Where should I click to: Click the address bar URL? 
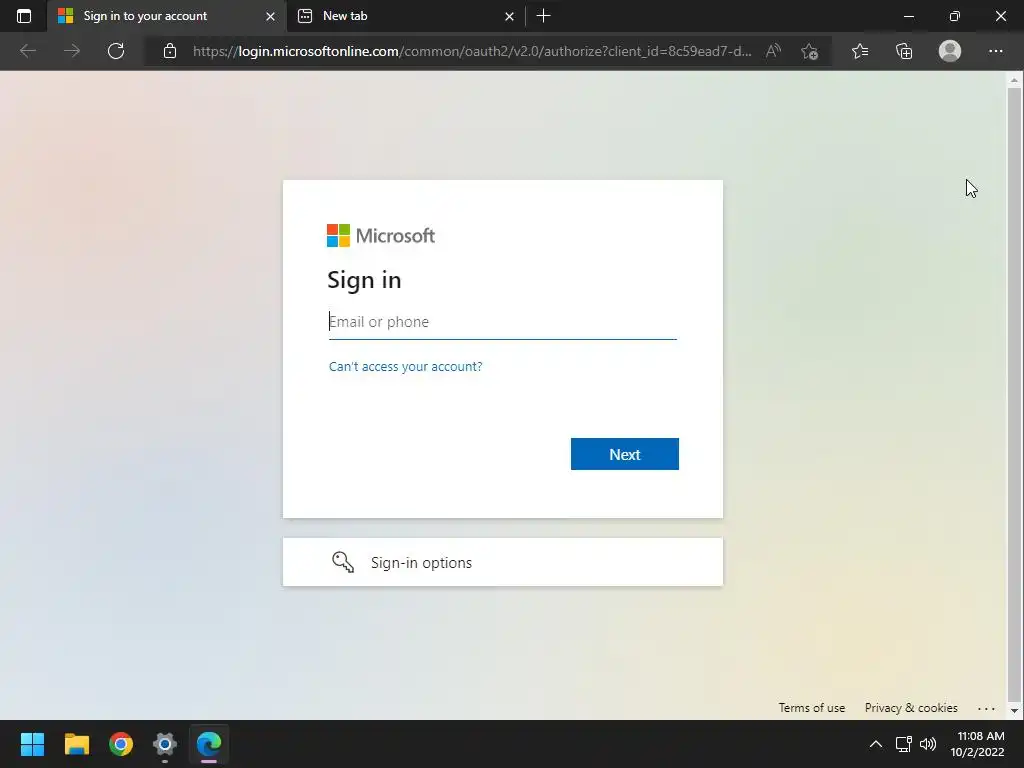click(x=472, y=51)
